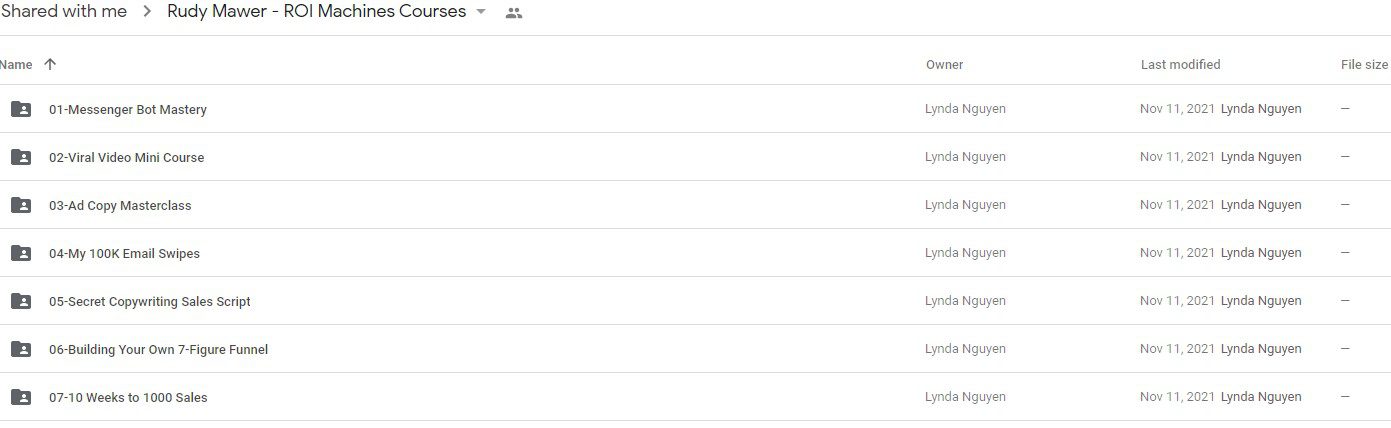Go back to Shared with me breadcrumb
The width and height of the screenshot is (1391, 428).
point(63,12)
